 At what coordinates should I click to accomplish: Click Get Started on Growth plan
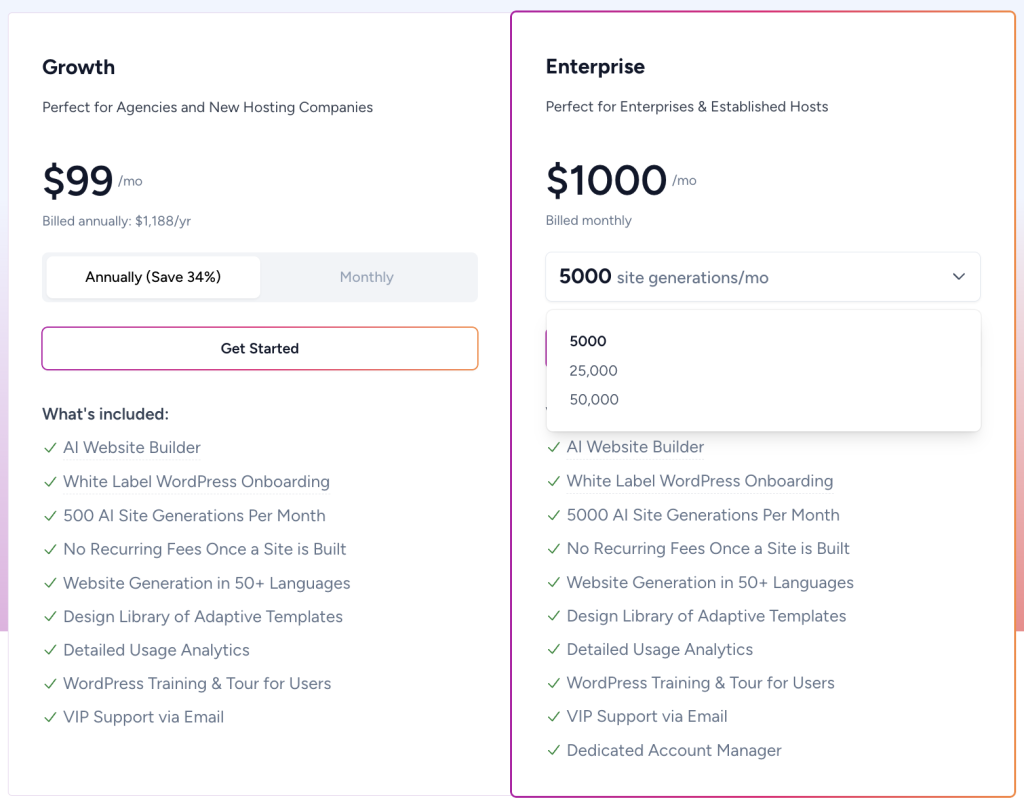coord(260,348)
